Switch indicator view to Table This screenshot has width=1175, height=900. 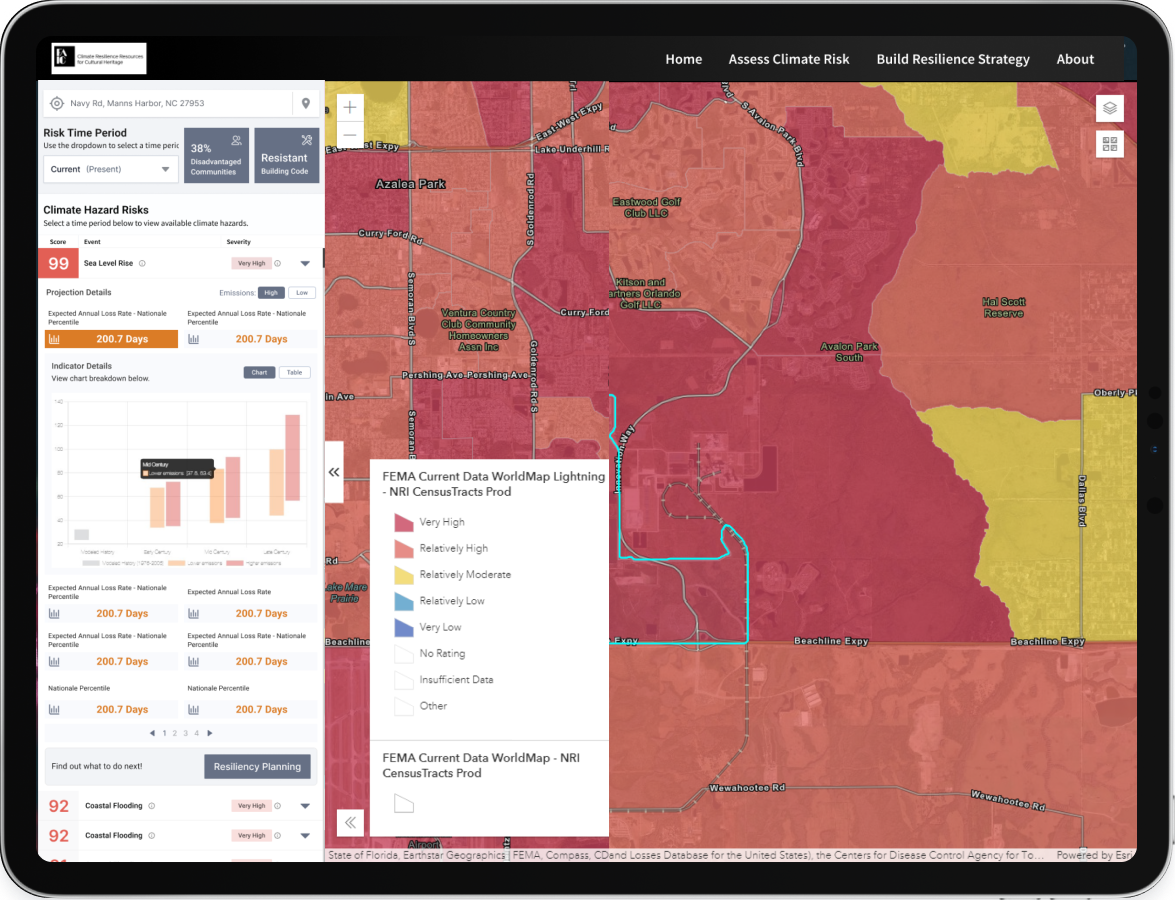coord(294,372)
